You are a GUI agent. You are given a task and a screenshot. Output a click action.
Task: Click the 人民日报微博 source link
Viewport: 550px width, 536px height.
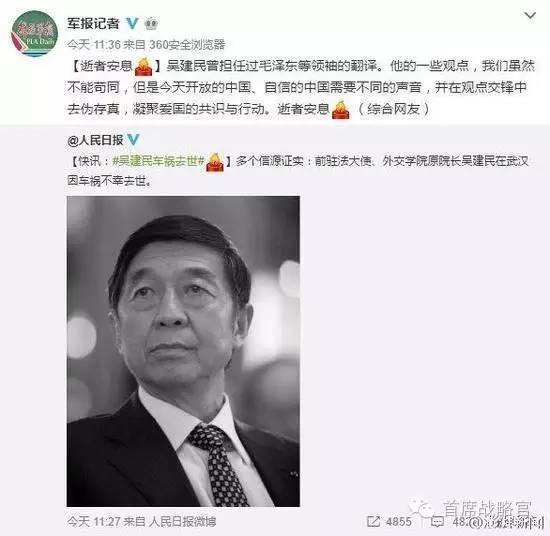pyautogui.click(x=182, y=522)
